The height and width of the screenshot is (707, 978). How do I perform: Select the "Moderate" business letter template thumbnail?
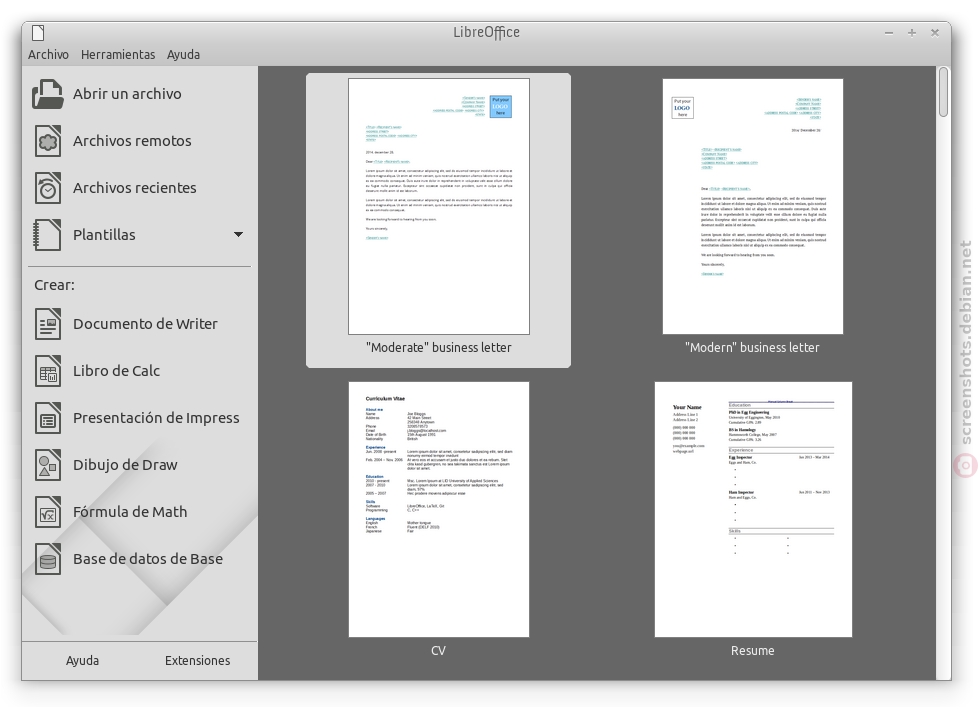click(x=438, y=206)
